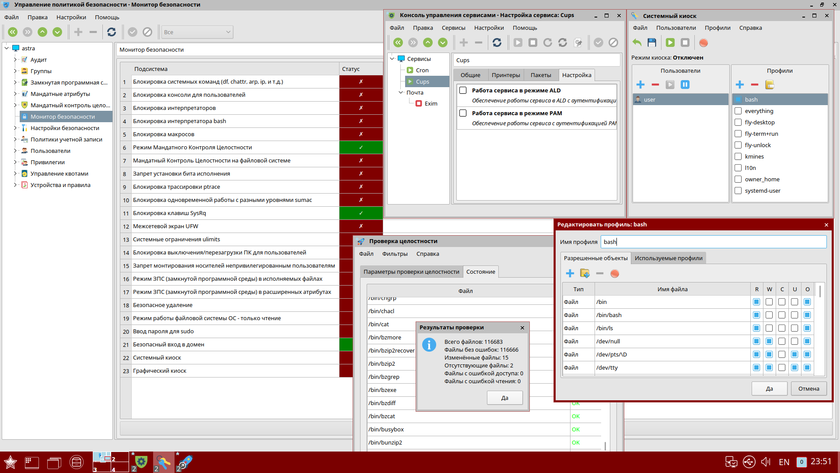The height and width of the screenshot is (473, 840).
Task: Click the Имя профиля input field
Action: click(x=713, y=242)
